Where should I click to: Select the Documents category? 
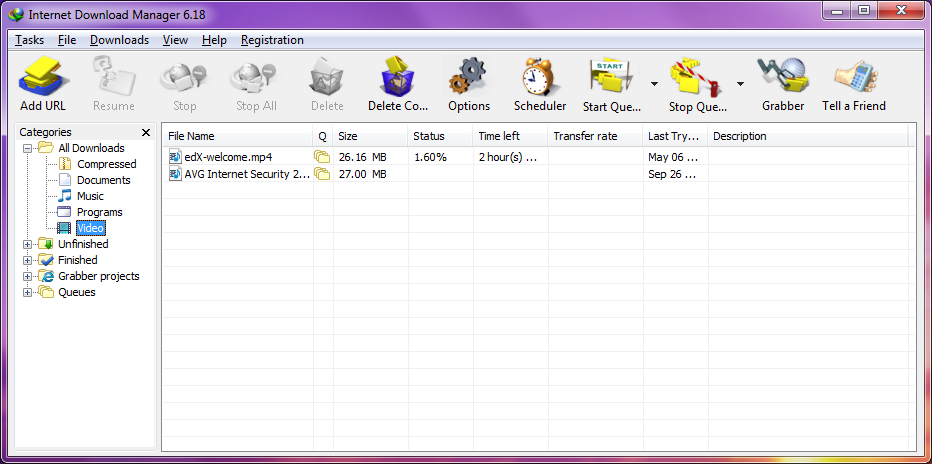(103, 180)
